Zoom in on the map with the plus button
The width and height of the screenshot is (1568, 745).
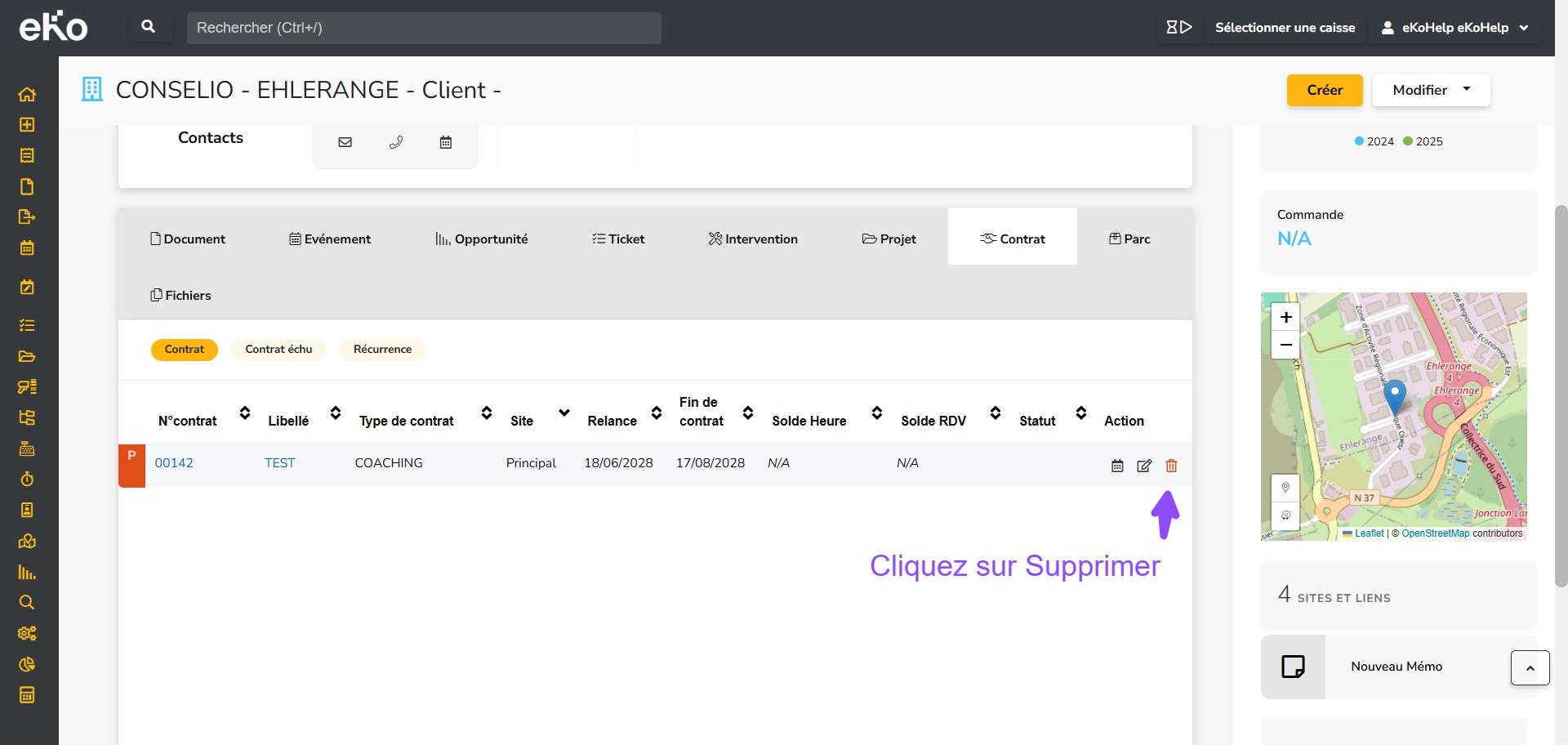[1285, 317]
